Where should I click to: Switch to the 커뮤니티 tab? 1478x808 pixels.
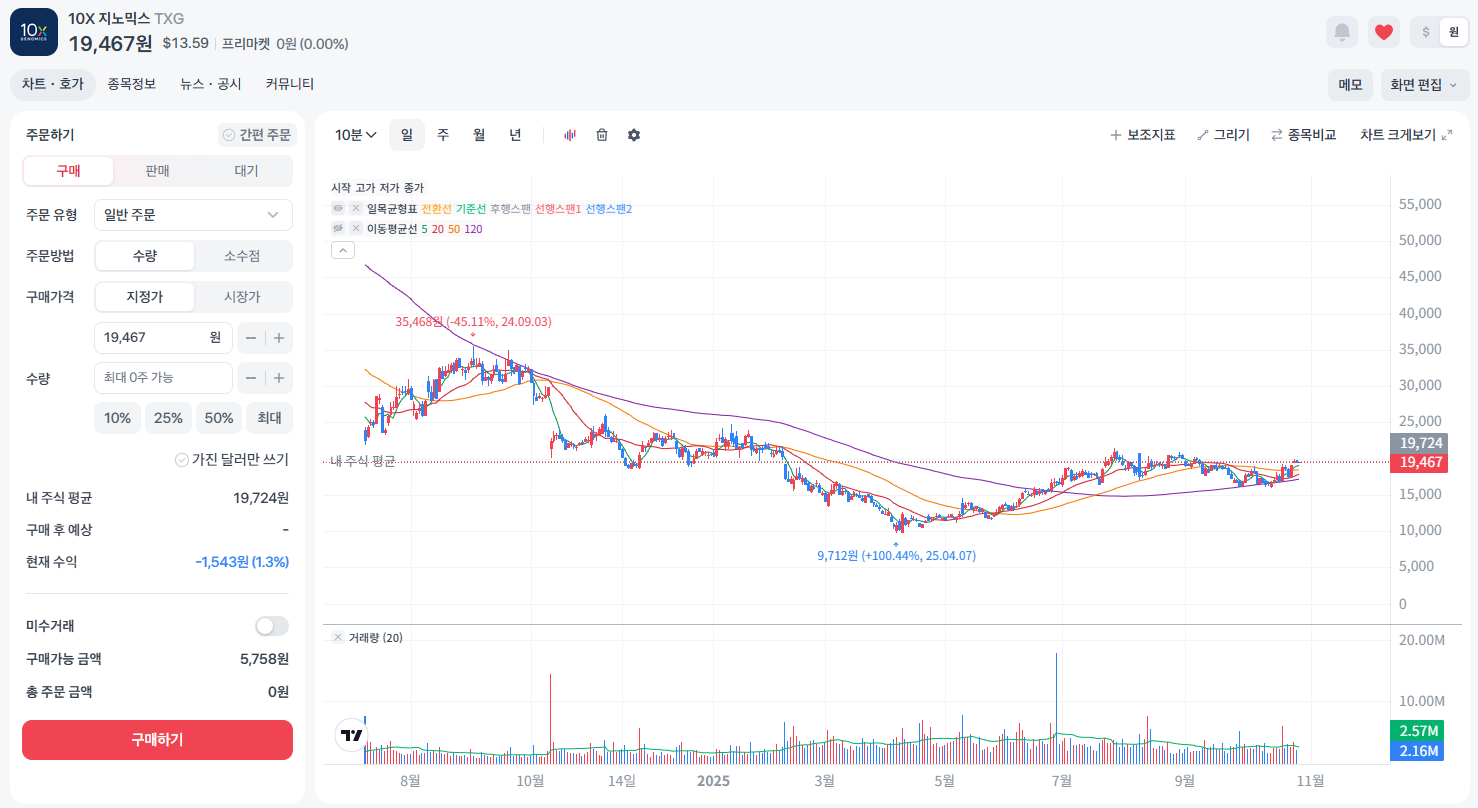pos(290,85)
